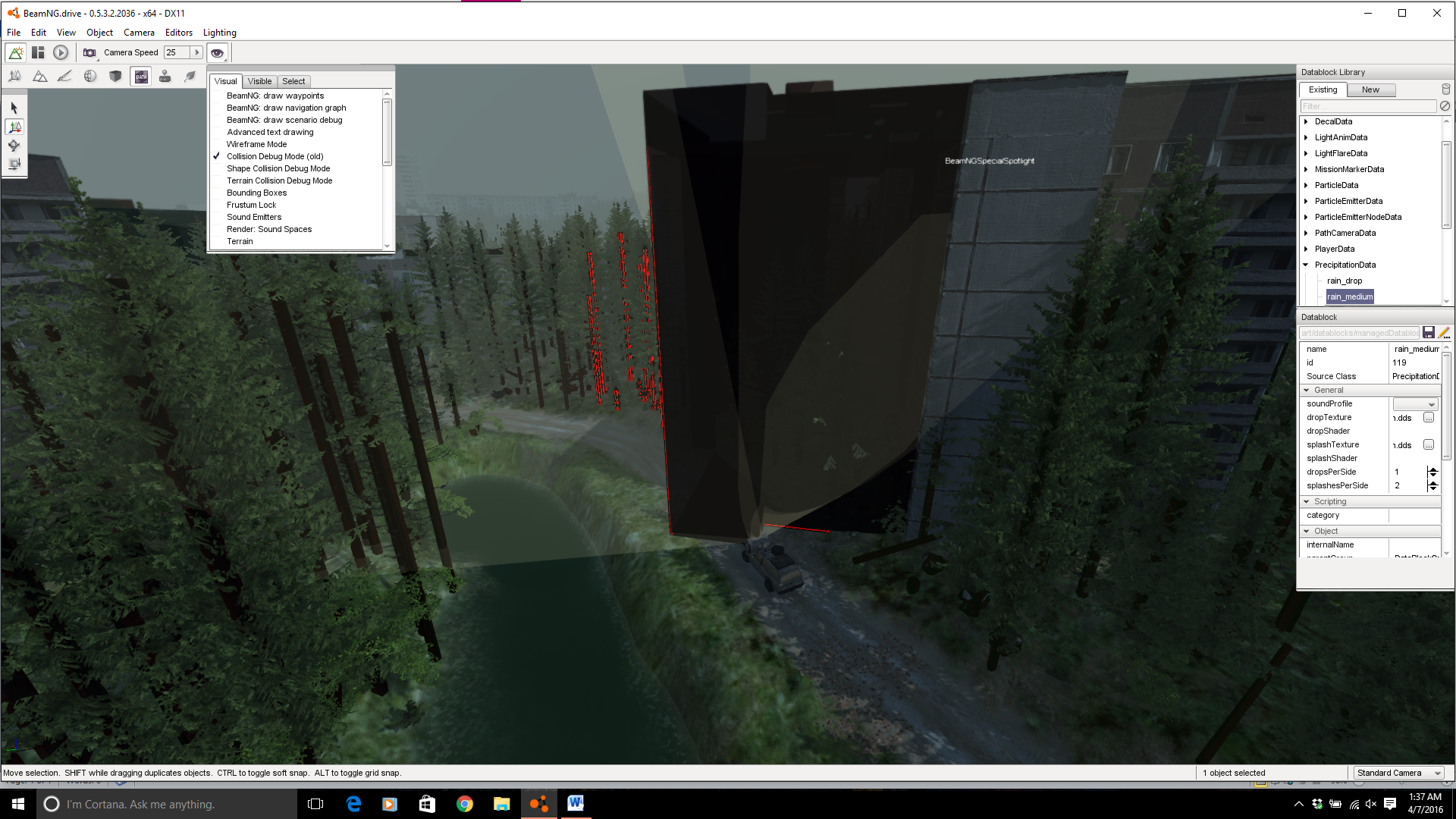This screenshot has width=1456, height=819.
Task: Open the Standard Camera dropdown
Action: click(1399, 773)
